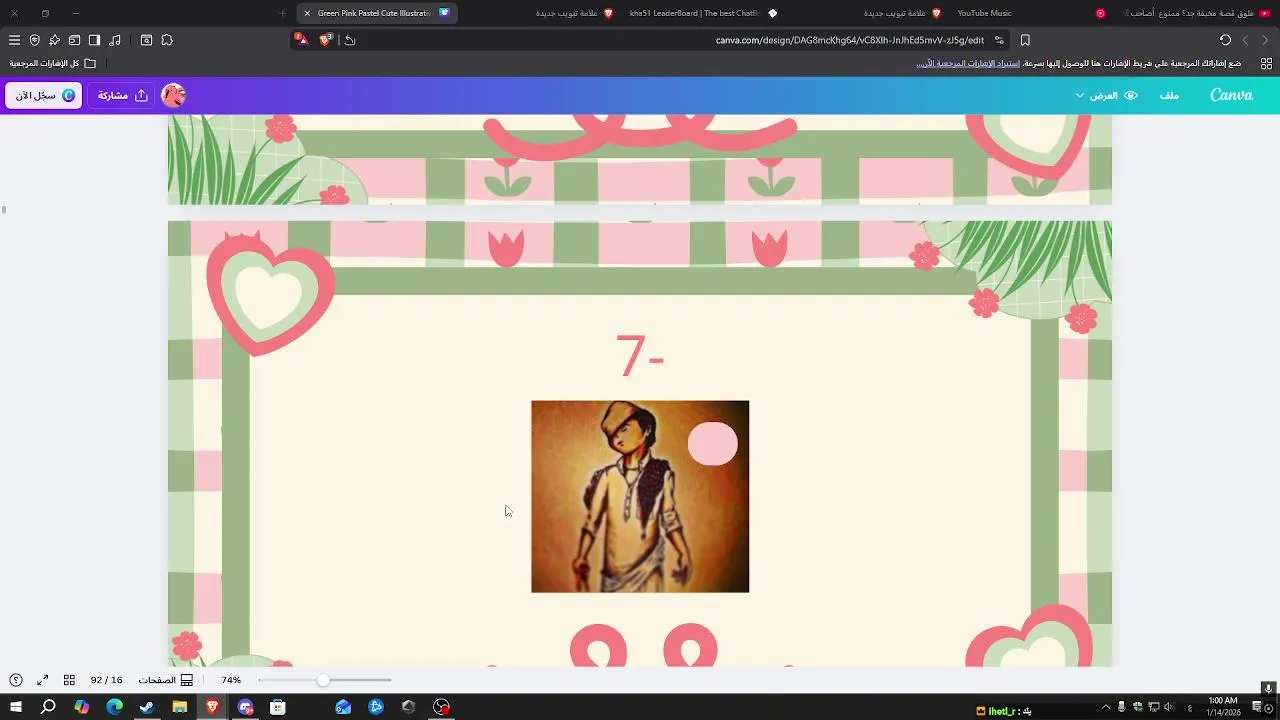Open the browser wallet icon
Screen dimensions: 1280x720
pyautogui.click(x=74, y=40)
